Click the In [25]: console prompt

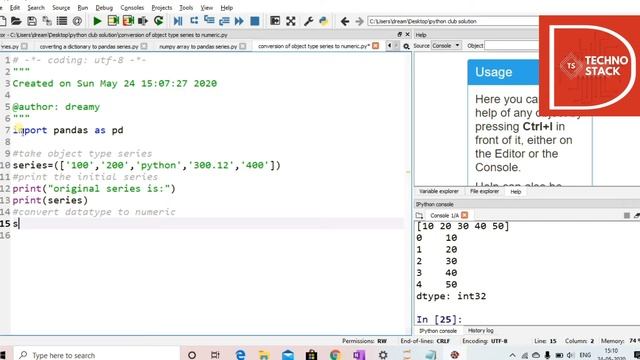pos(439,319)
